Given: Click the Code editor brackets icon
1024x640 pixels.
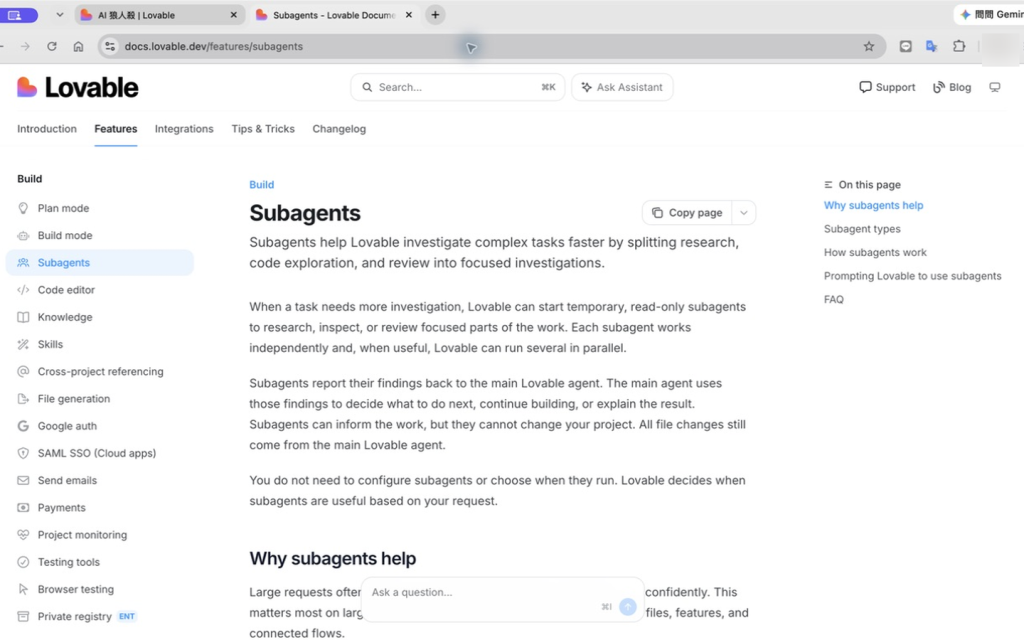Looking at the screenshot, I should tap(24, 290).
